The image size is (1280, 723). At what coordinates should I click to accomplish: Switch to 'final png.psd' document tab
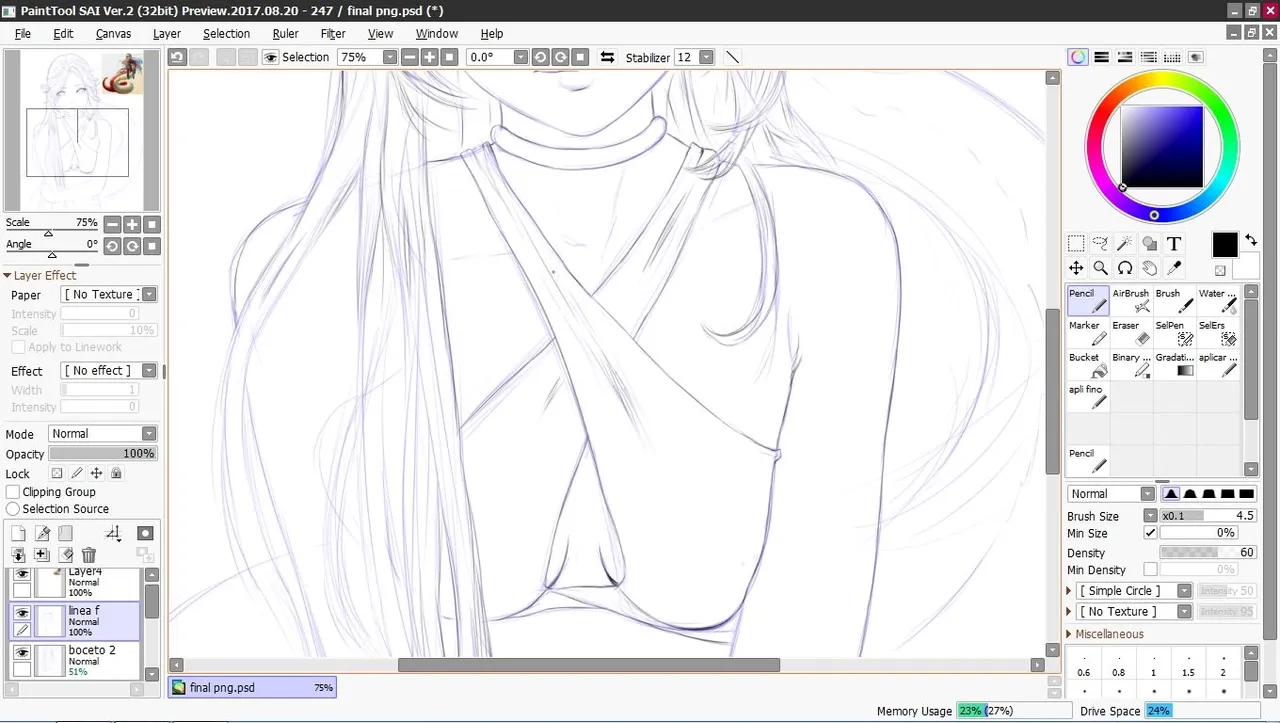click(252, 688)
